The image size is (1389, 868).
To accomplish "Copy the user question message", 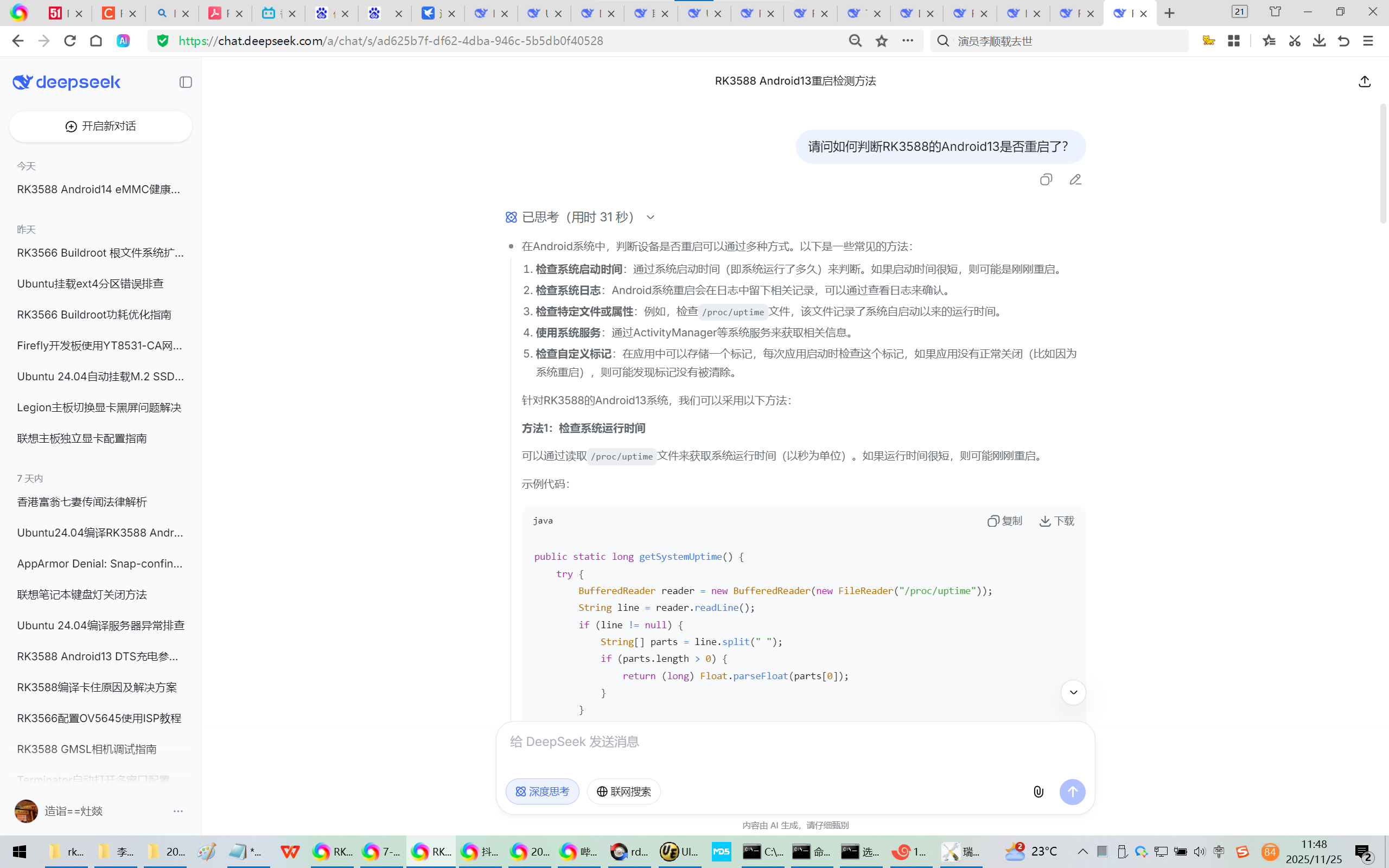I will click(x=1046, y=180).
